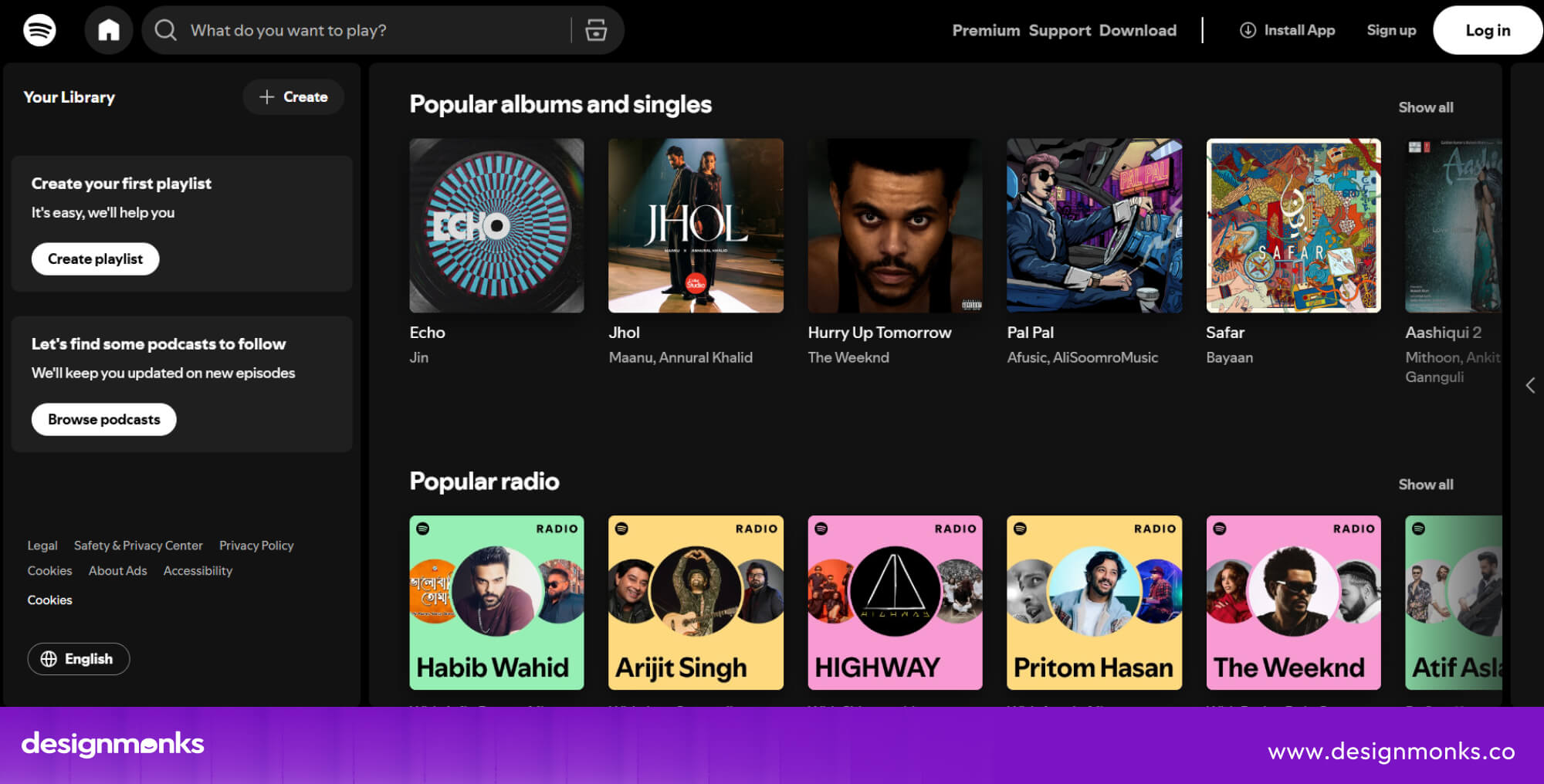Open the Download menu link
This screenshot has height=784, width=1544.
(1138, 30)
